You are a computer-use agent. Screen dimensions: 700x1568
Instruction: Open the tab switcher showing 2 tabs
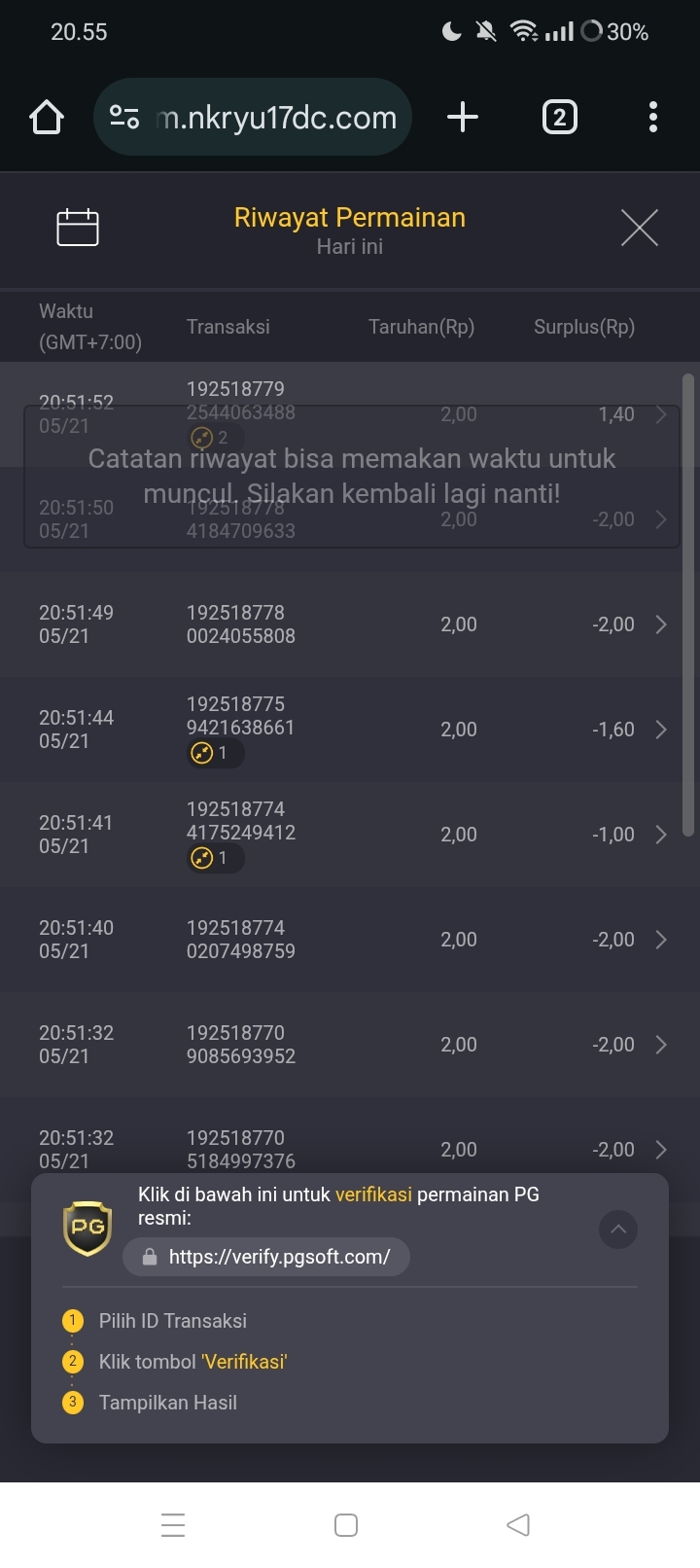tap(559, 118)
